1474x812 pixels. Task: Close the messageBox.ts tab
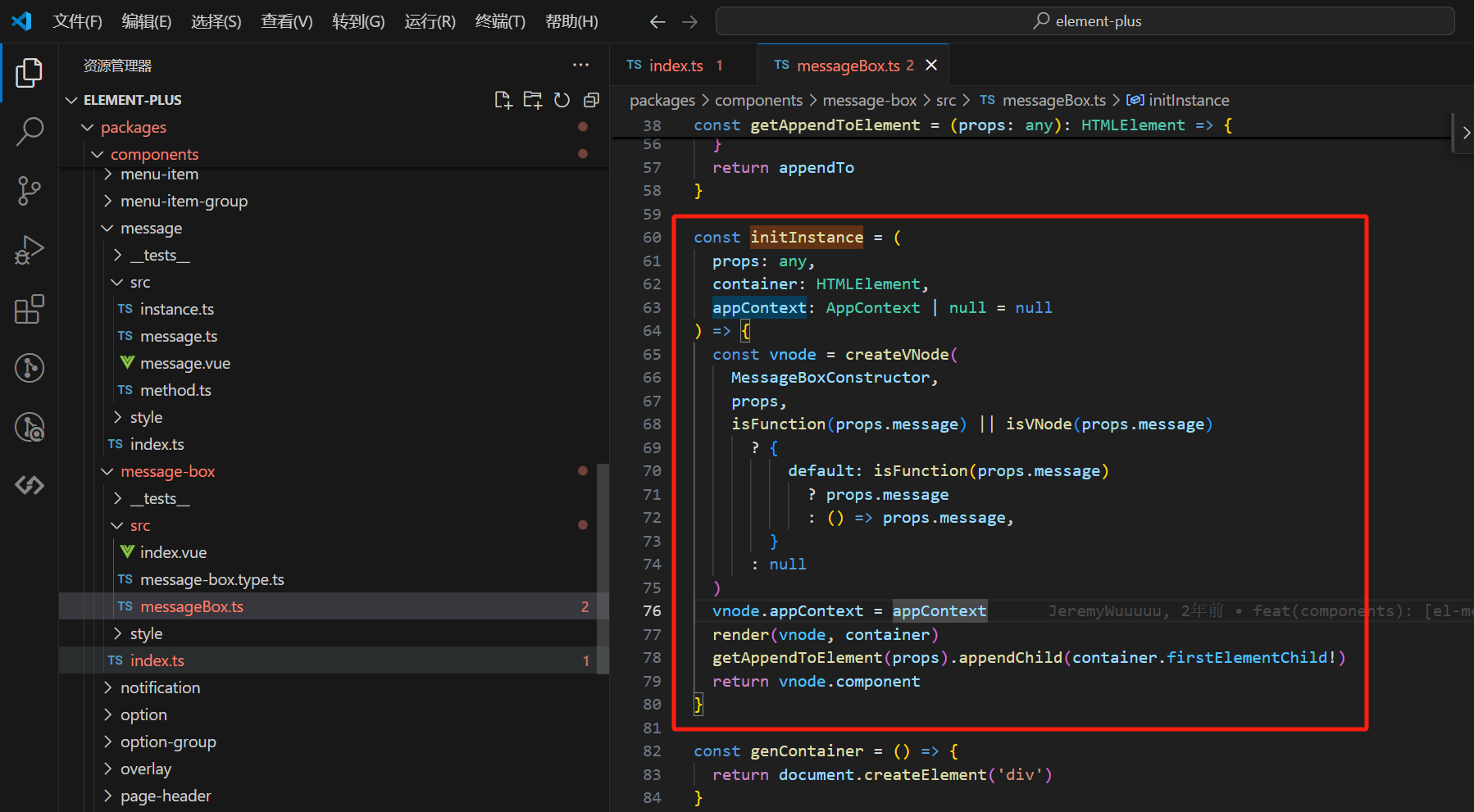click(931, 66)
